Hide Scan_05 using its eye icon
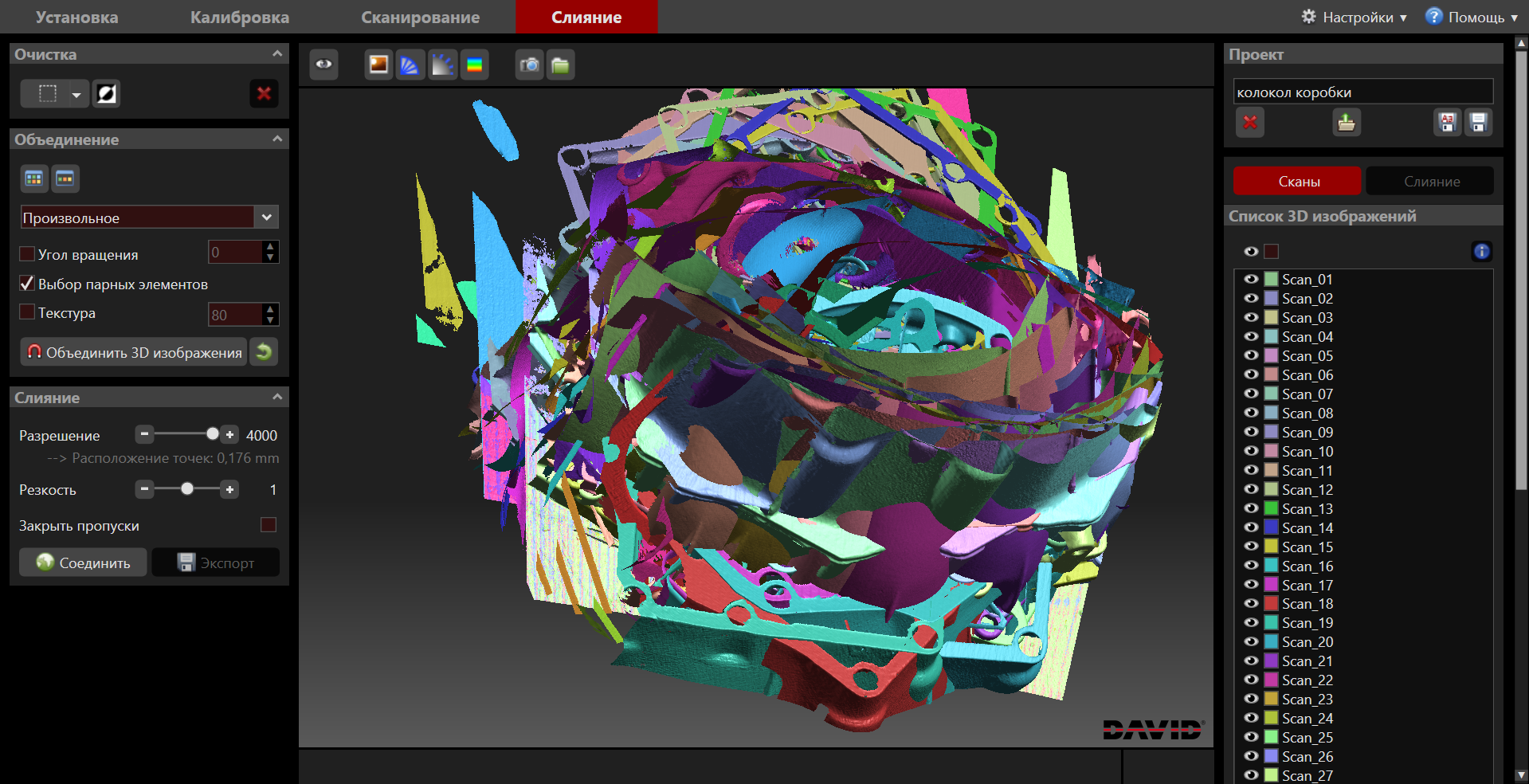The height and width of the screenshot is (784, 1529). [1251, 355]
